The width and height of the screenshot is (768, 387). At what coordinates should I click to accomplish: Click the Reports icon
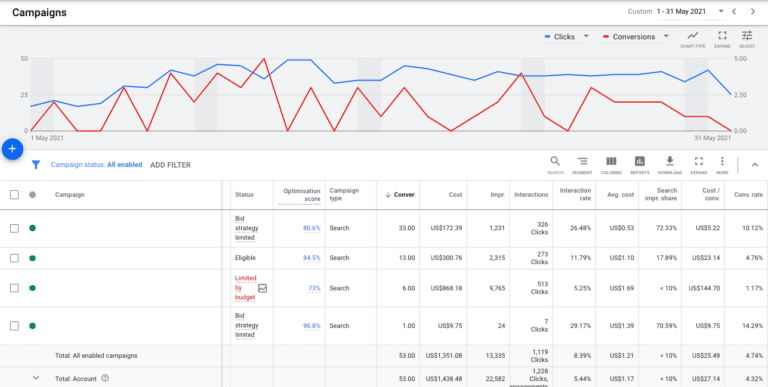click(x=640, y=161)
